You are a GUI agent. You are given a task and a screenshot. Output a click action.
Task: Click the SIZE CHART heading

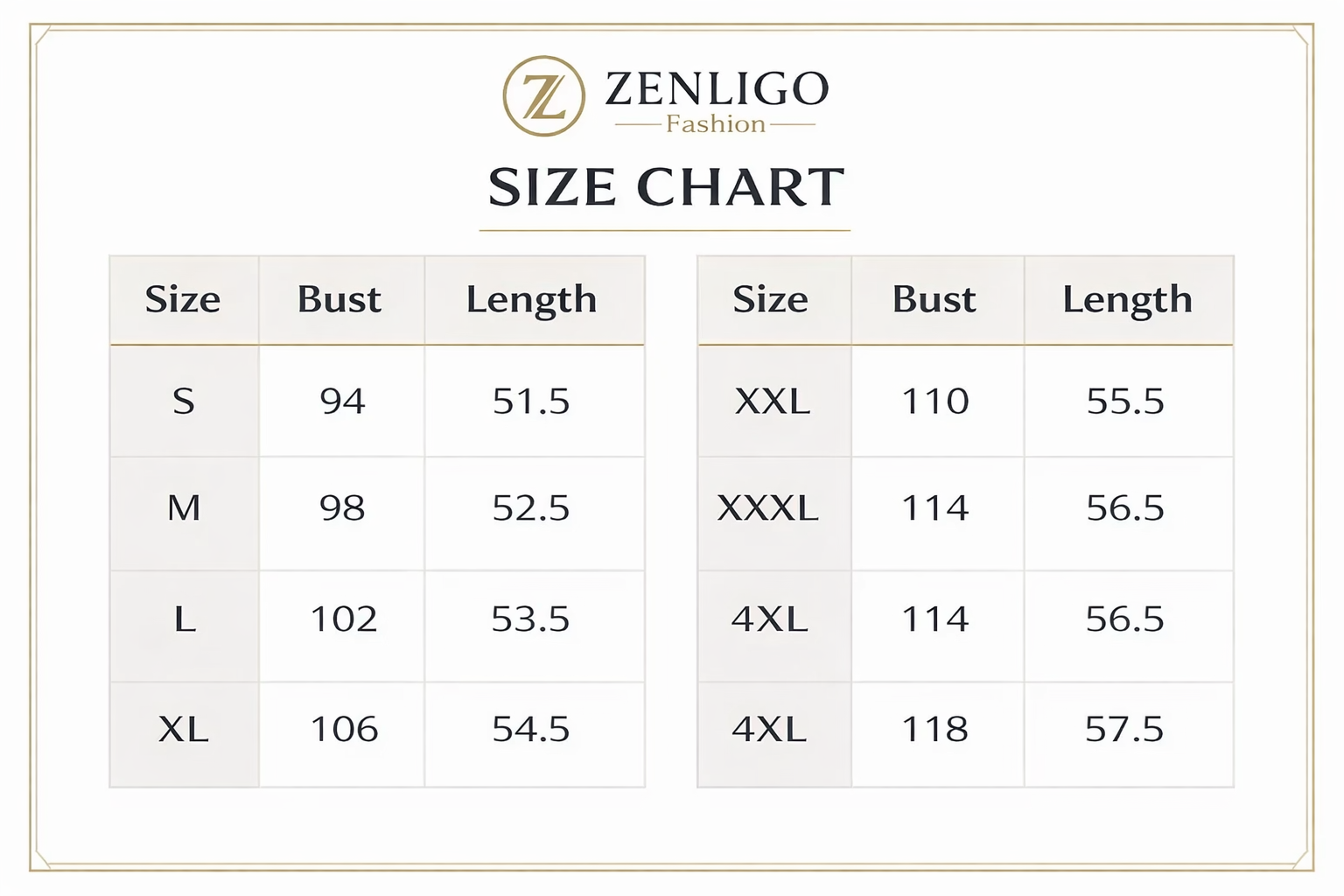(666, 187)
